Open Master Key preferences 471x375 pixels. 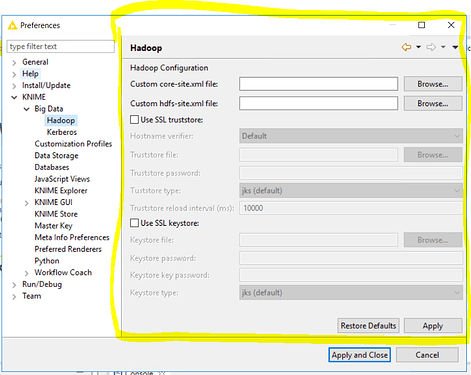click(53, 226)
